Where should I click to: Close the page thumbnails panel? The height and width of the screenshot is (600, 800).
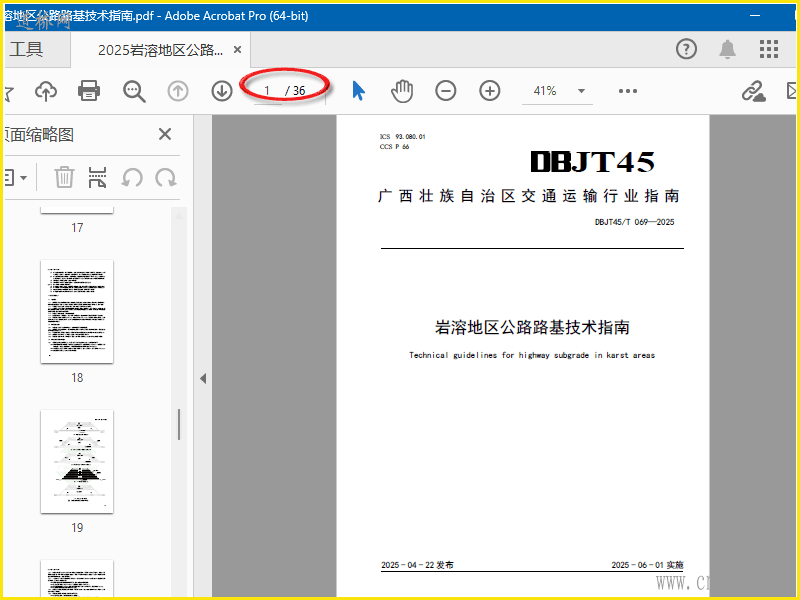pyautogui.click(x=165, y=134)
